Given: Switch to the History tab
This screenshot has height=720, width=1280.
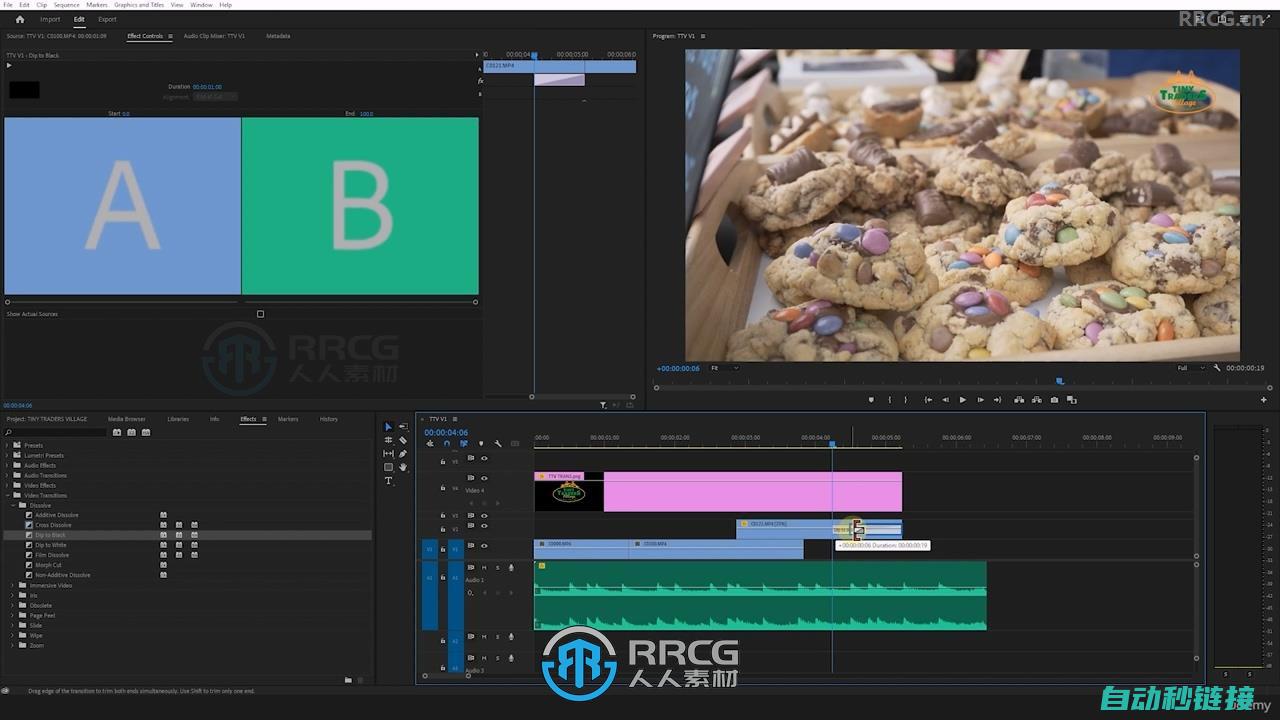Looking at the screenshot, I should pyautogui.click(x=328, y=419).
